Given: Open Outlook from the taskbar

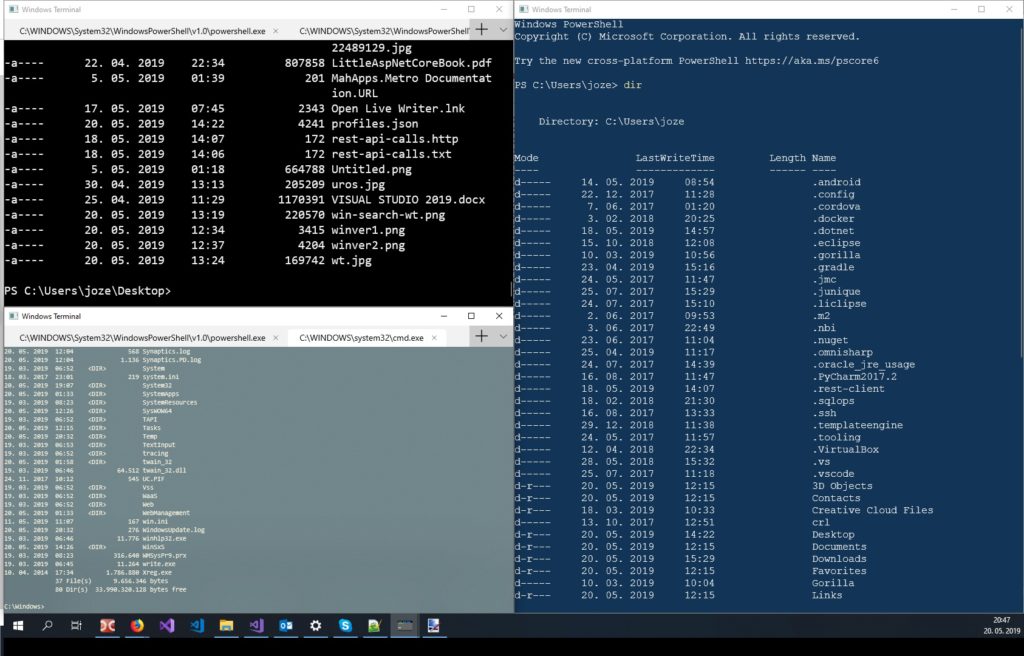Looking at the screenshot, I should (x=286, y=626).
